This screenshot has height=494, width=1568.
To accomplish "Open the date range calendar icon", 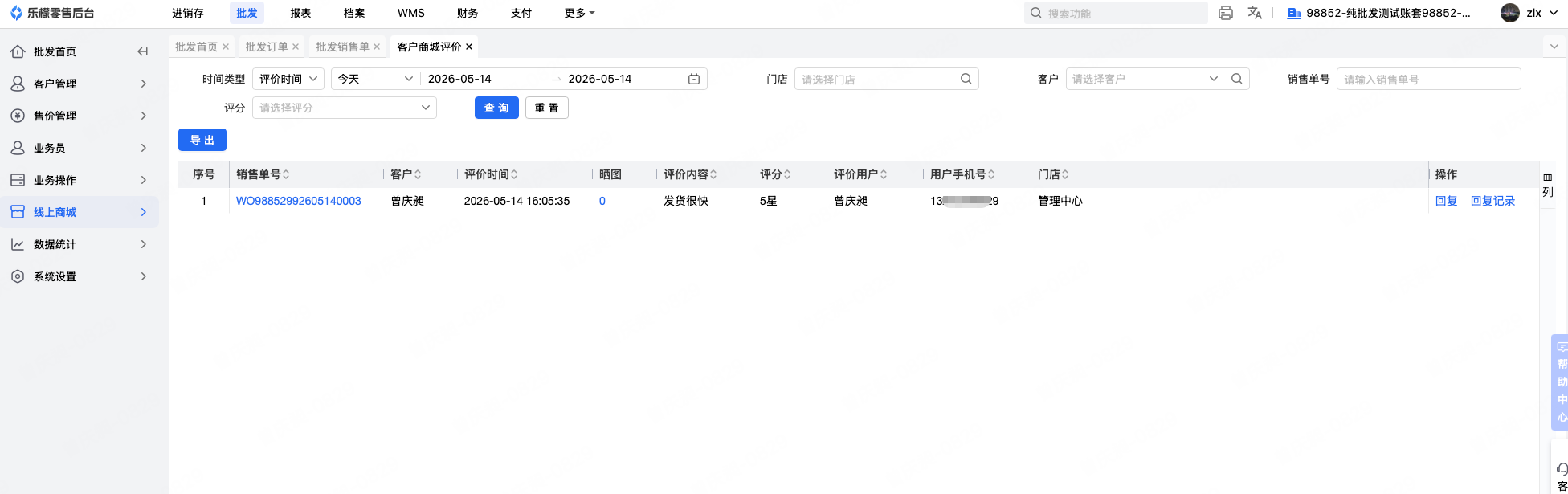I will [694, 79].
